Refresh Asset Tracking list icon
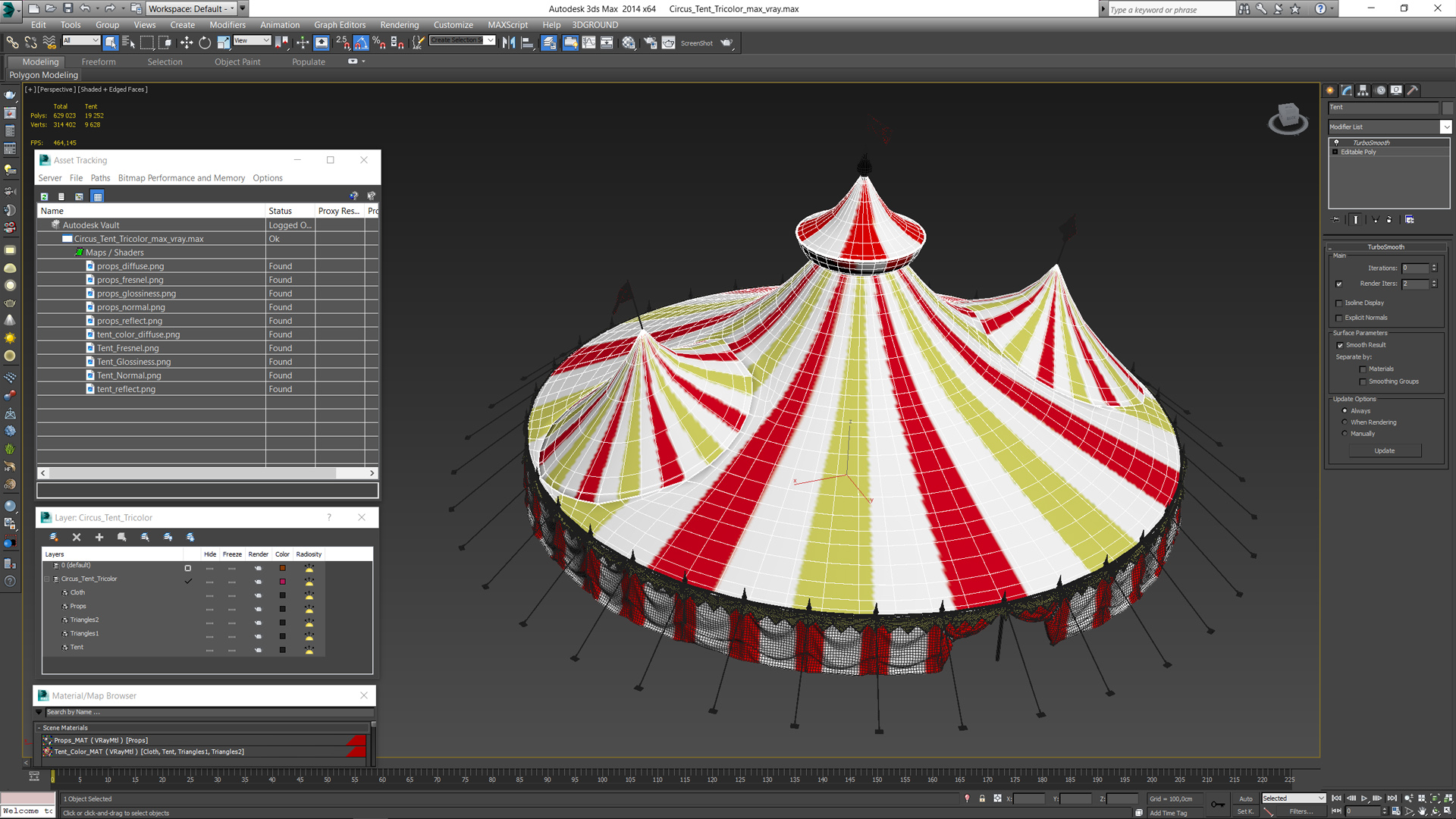Image resolution: width=1456 pixels, height=819 pixels. pyautogui.click(x=44, y=196)
